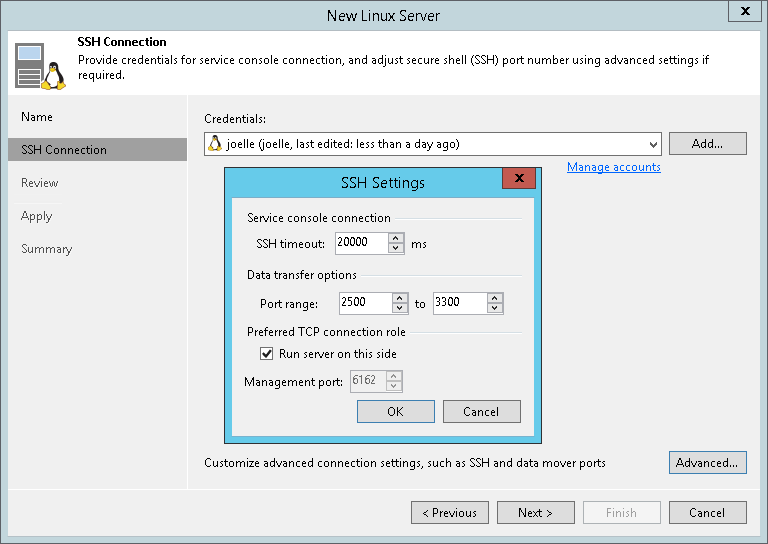Open the Manage accounts link
The height and width of the screenshot is (544, 768).
(613, 167)
